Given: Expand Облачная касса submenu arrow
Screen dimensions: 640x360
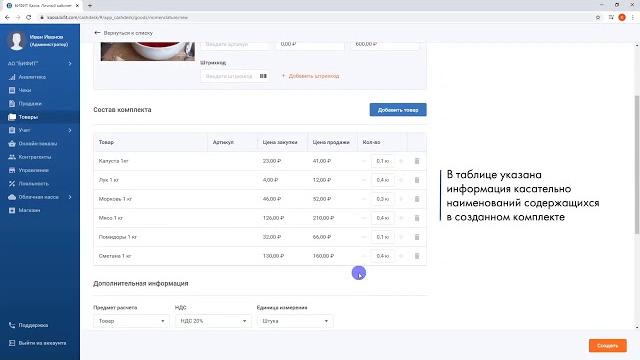Looking at the screenshot, I should coord(70,197).
